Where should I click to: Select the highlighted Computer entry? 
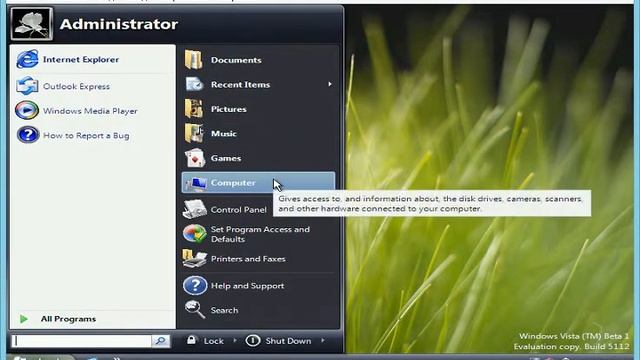tap(258, 182)
